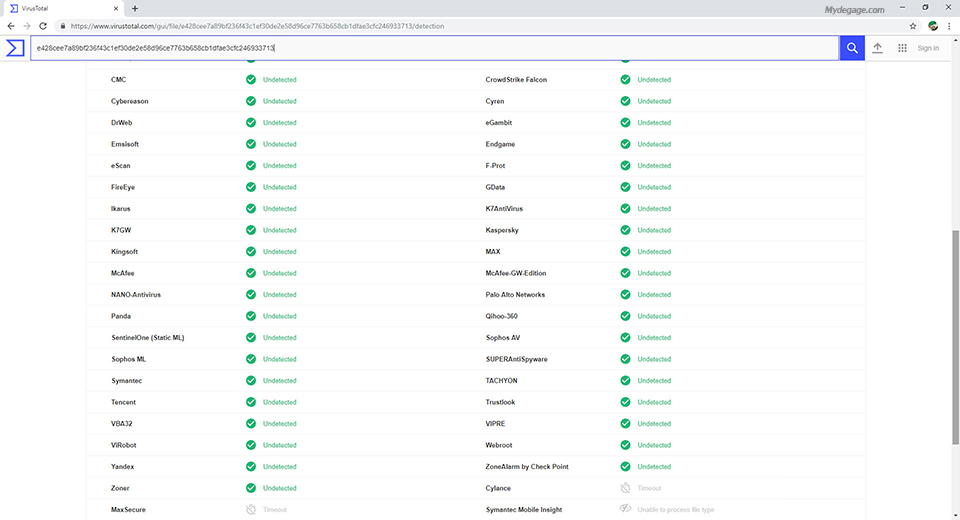
Task: Click the Tencent engine name
Action: point(124,402)
